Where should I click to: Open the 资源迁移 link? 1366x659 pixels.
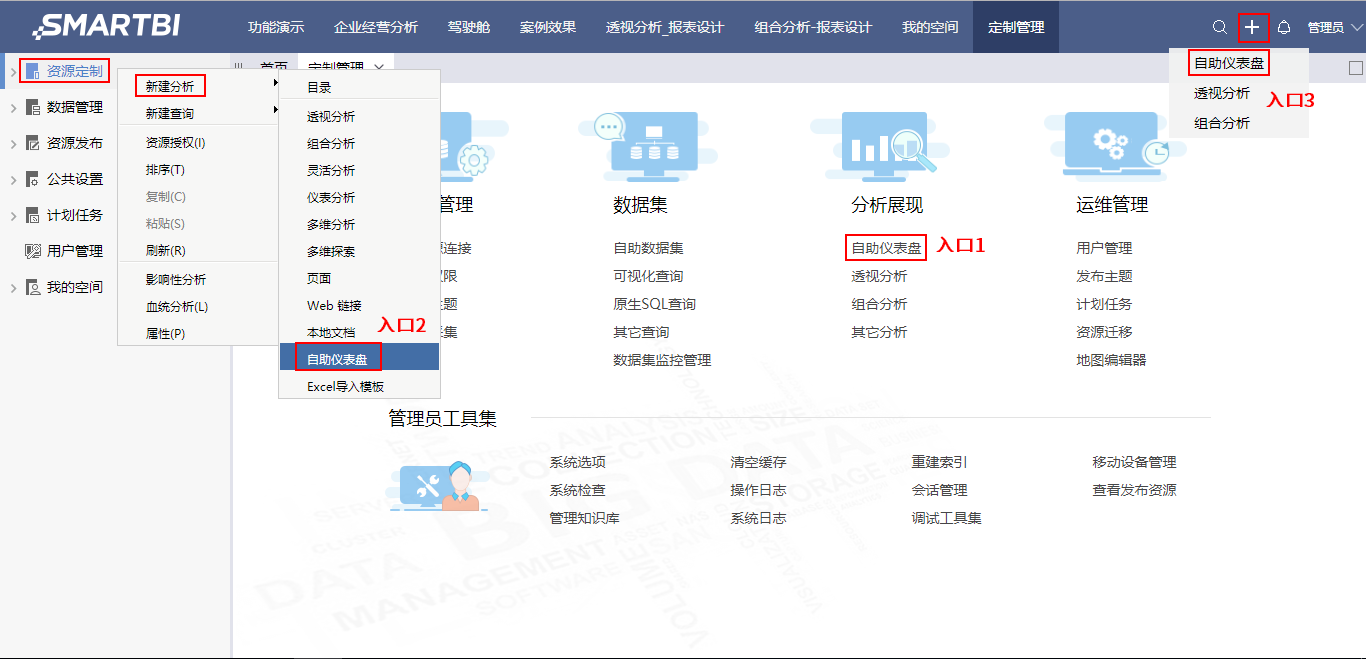coord(1105,331)
